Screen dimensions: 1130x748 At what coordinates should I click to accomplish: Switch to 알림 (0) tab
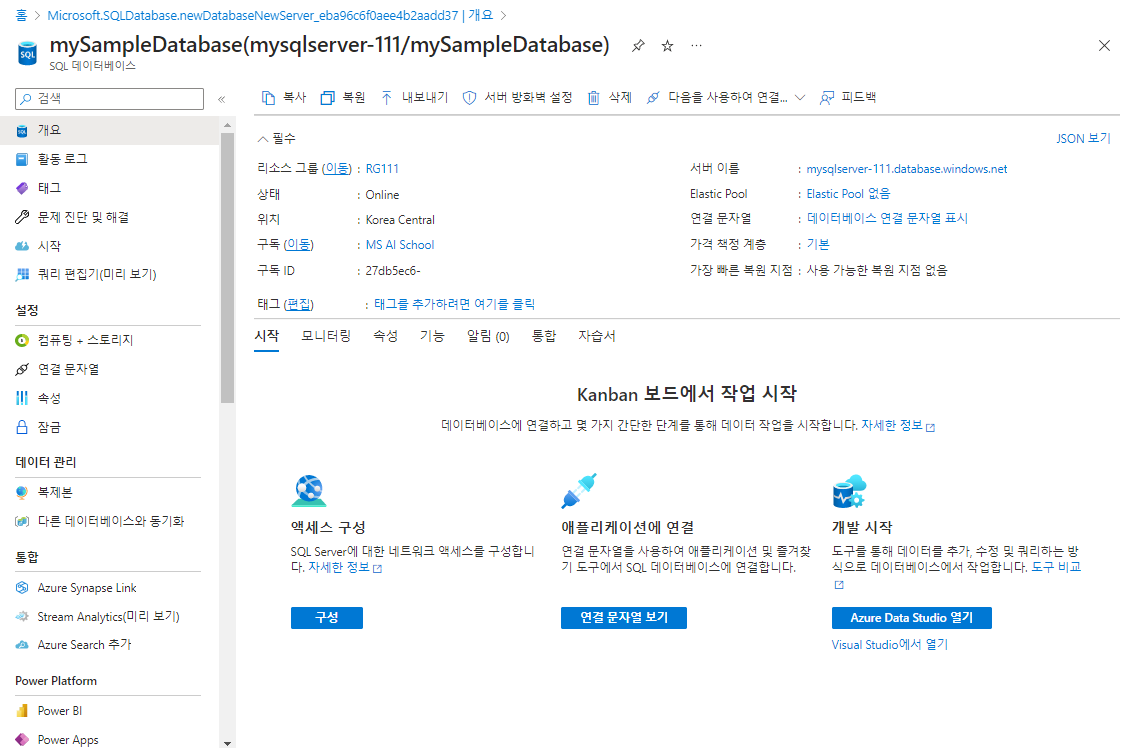click(x=488, y=337)
